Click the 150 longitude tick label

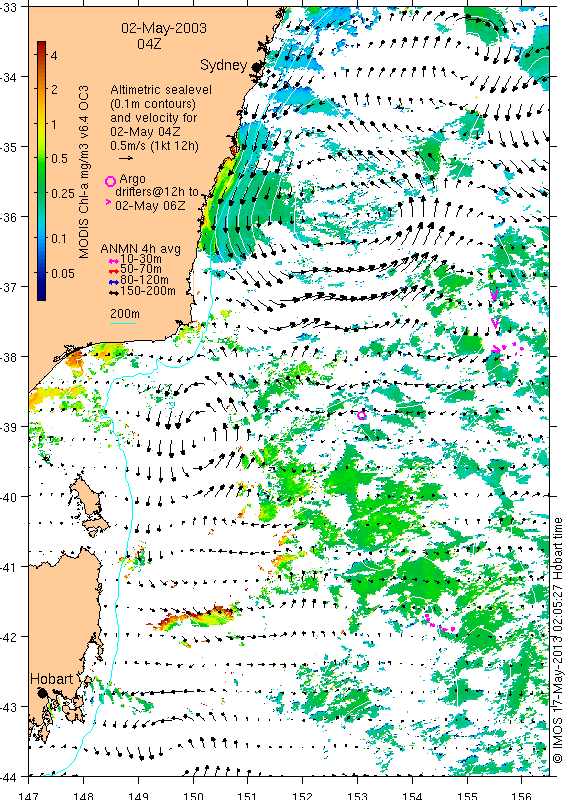(x=193, y=795)
